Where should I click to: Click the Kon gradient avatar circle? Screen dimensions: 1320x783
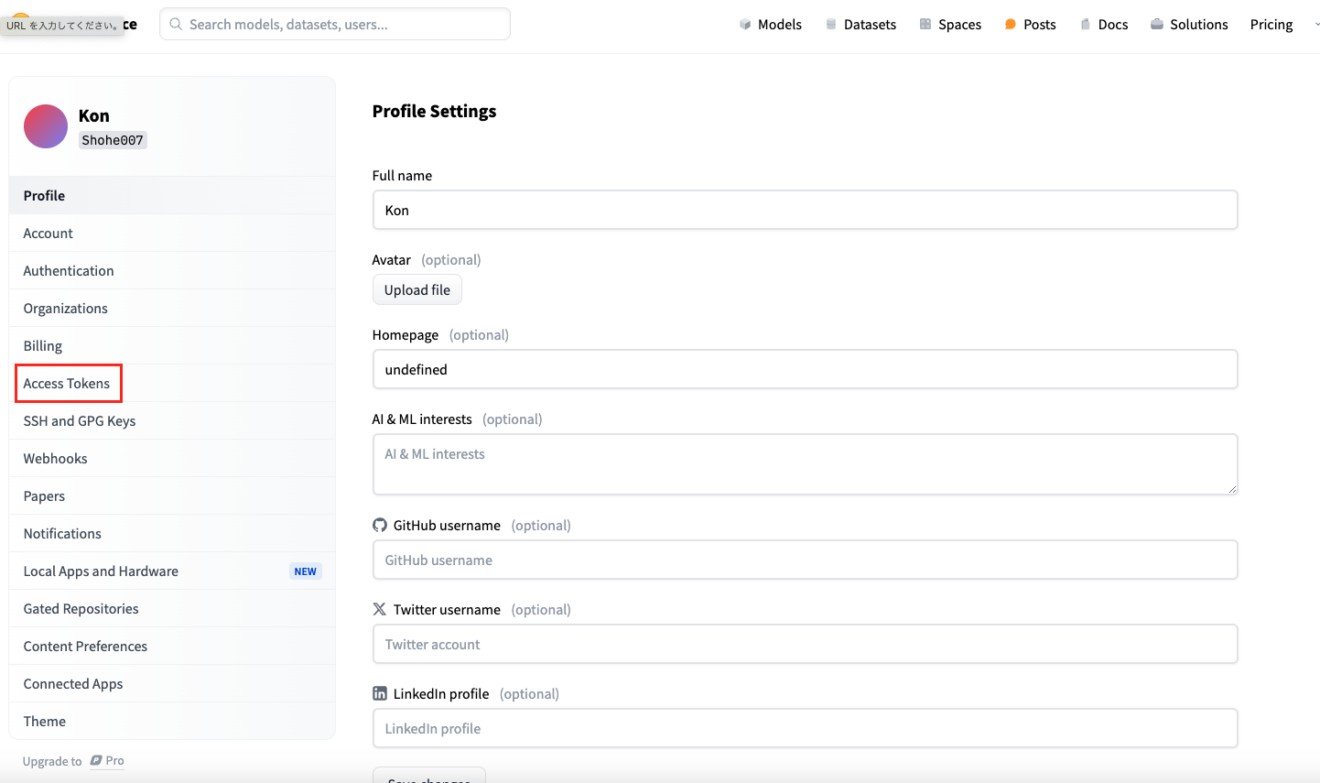coord(45,127)
